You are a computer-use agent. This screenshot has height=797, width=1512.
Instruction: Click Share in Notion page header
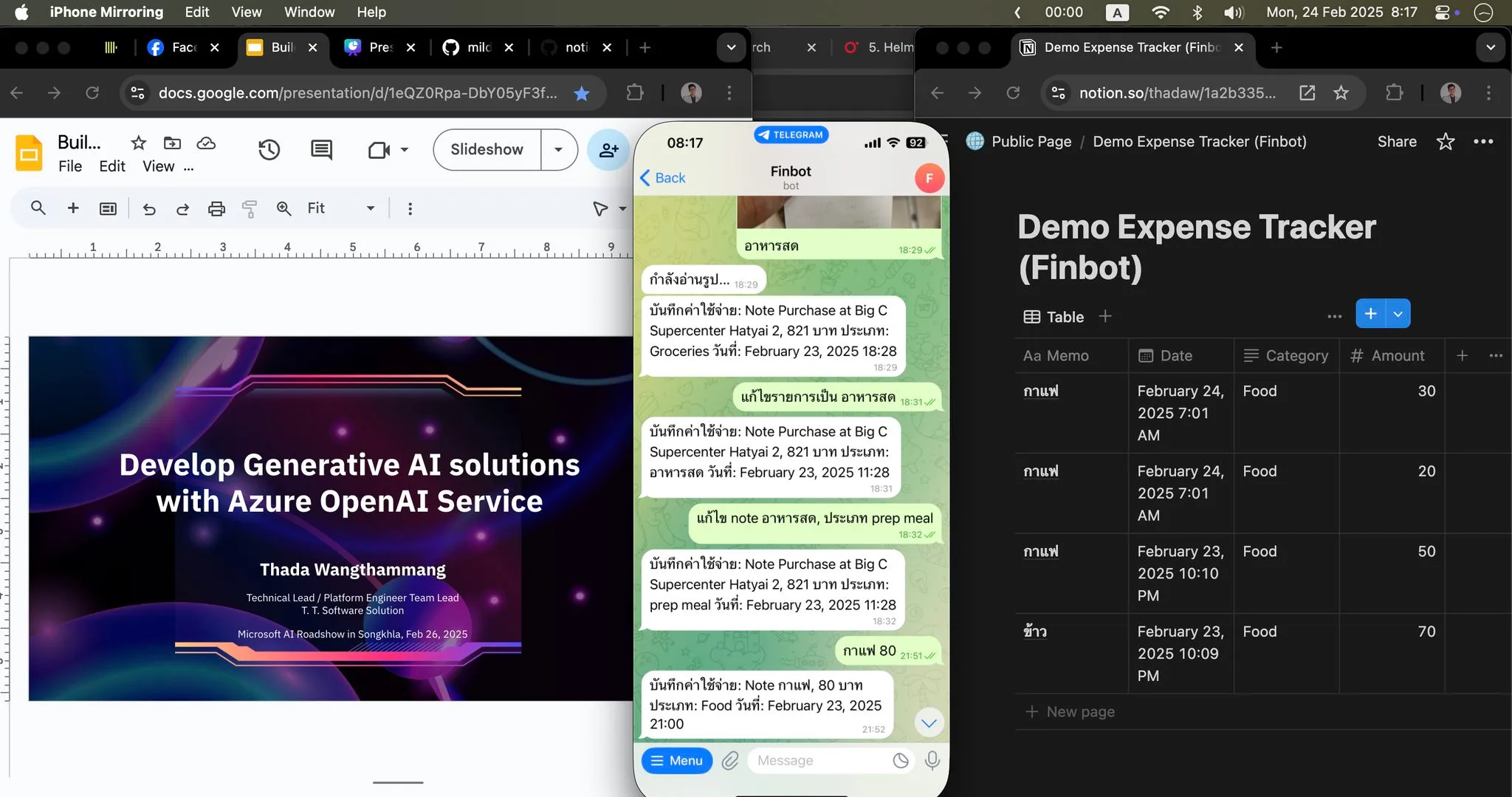(x=1397, y=142)
